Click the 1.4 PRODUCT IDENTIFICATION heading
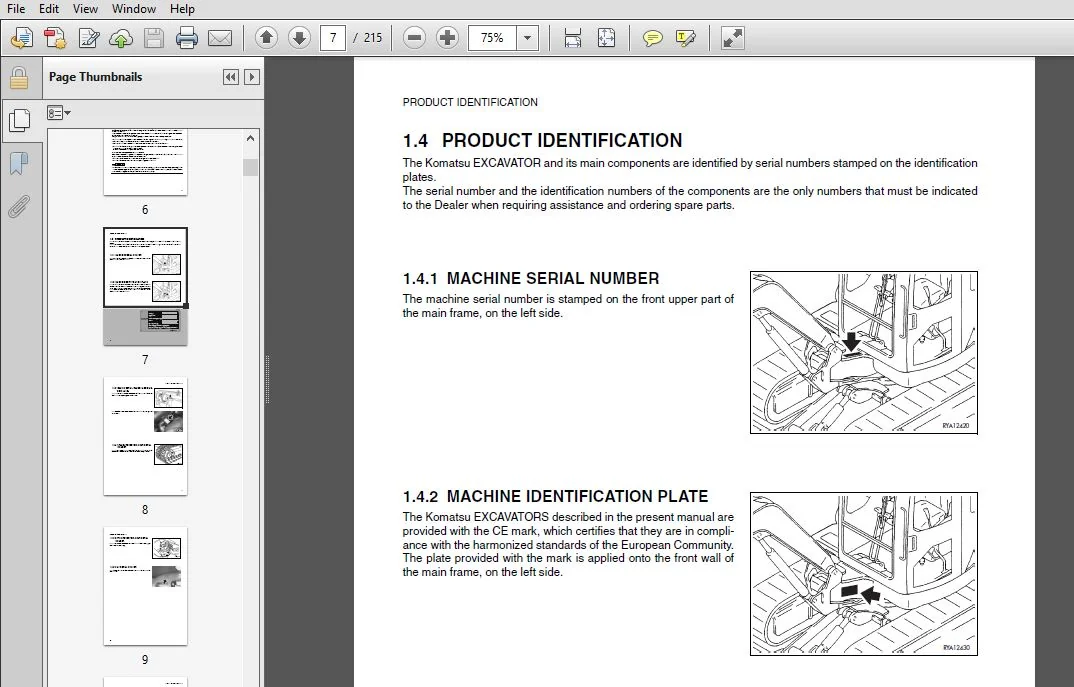1074x687 pixels. 542,140
